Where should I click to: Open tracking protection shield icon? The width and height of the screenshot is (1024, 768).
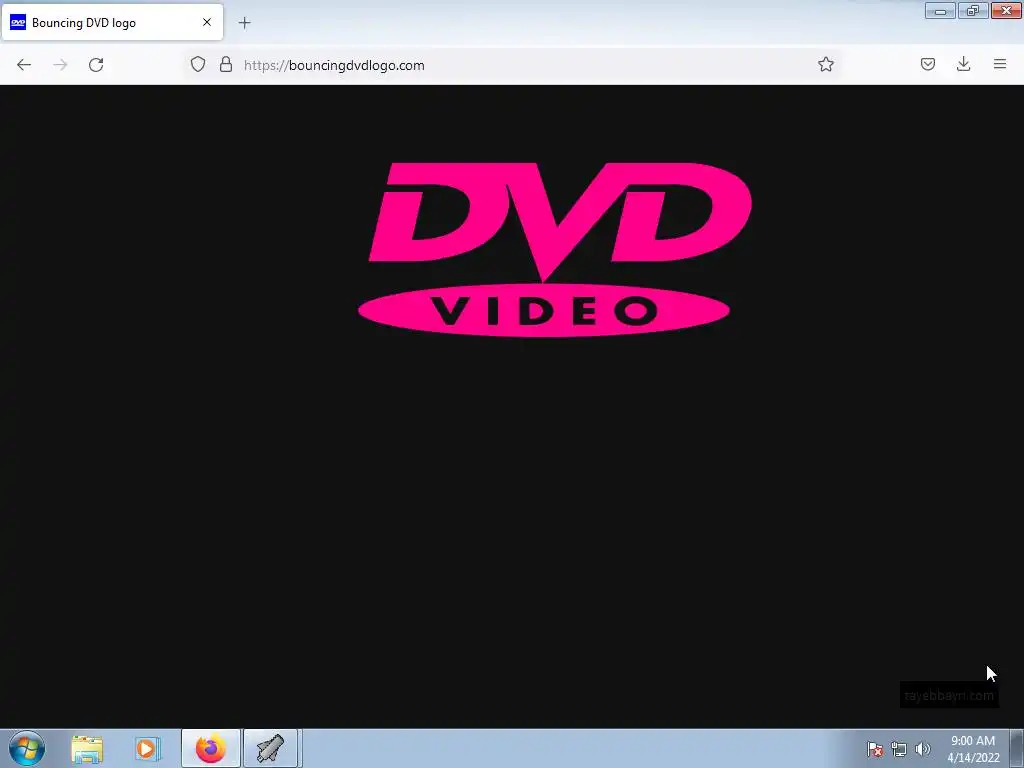pos(198,65)
